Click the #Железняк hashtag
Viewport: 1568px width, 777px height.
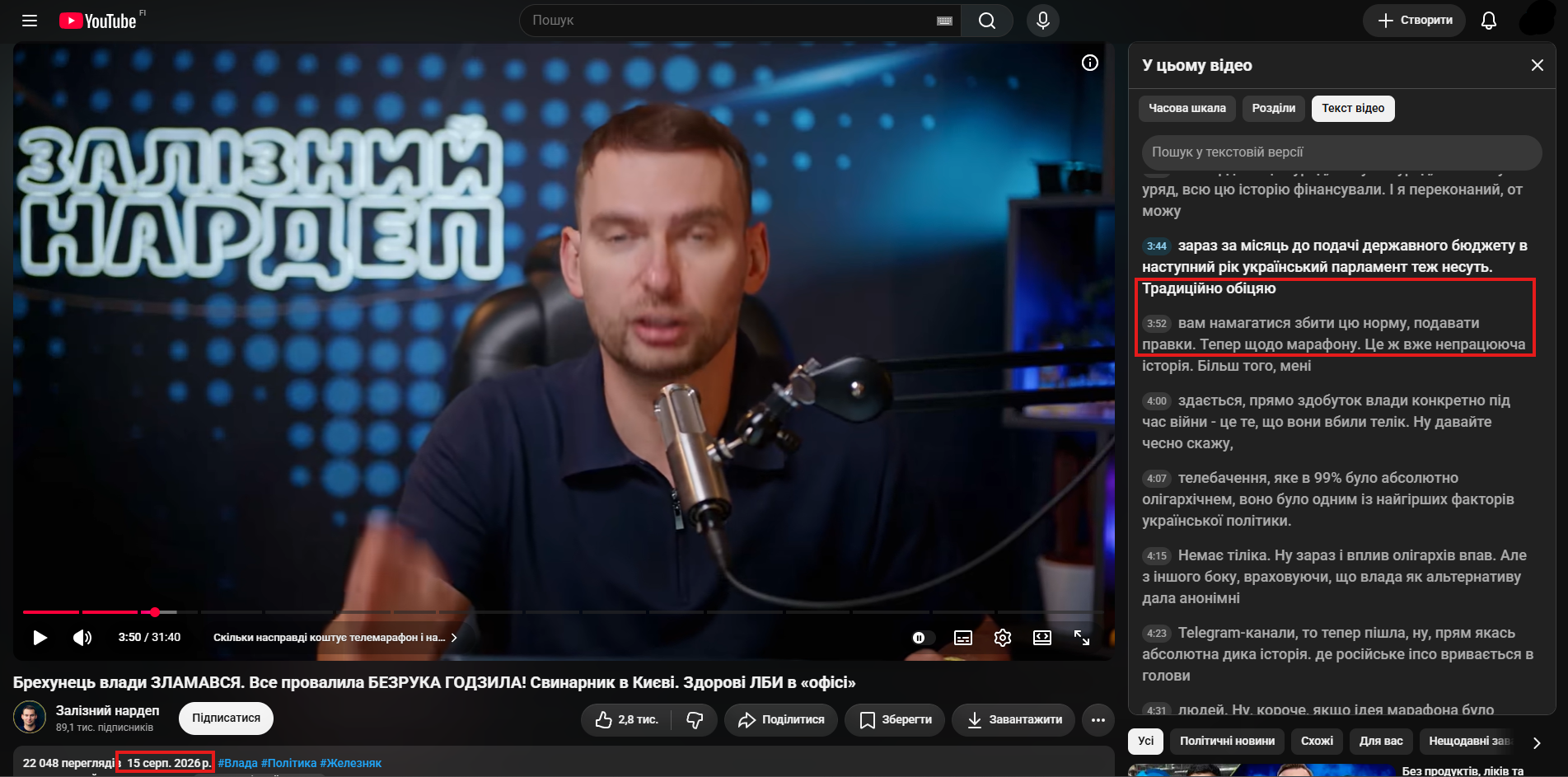(x=351, y=763)
